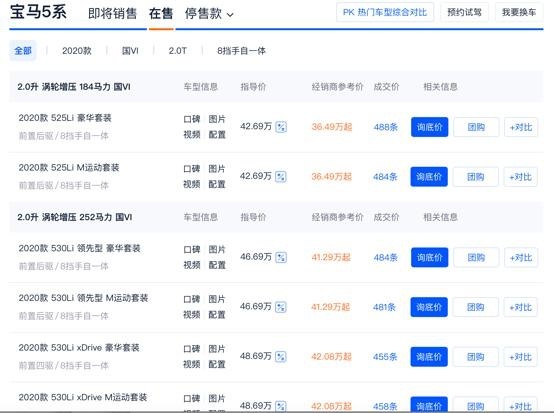This screenshot has height=413, width=554.
Task: Filter by 8挡手自一体 transmission
Action: 241,51
